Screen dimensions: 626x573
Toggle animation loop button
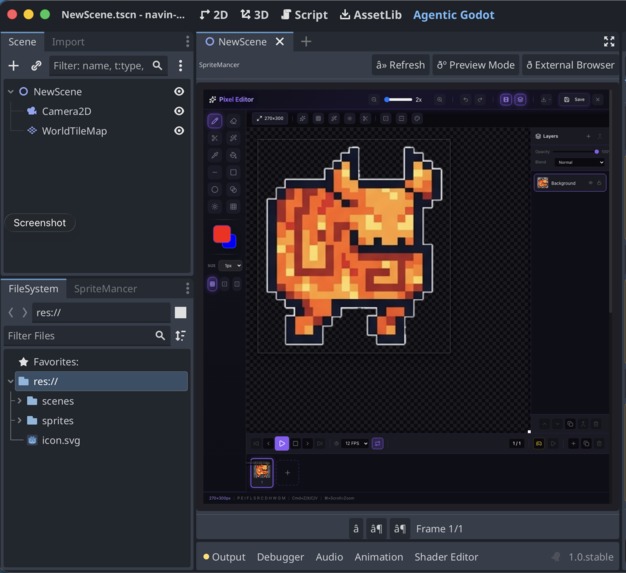tap(377, 443)
